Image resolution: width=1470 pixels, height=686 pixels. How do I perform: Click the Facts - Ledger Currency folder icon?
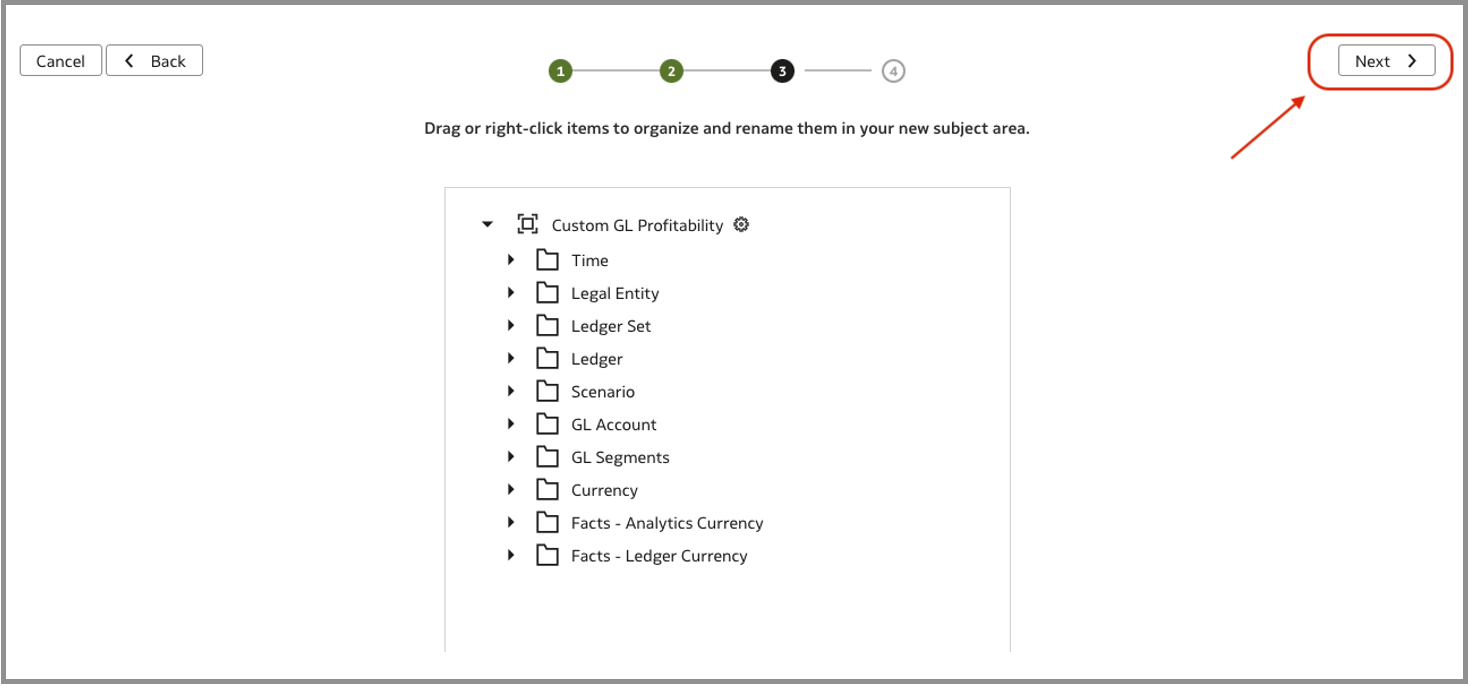[x=547, y=556]
